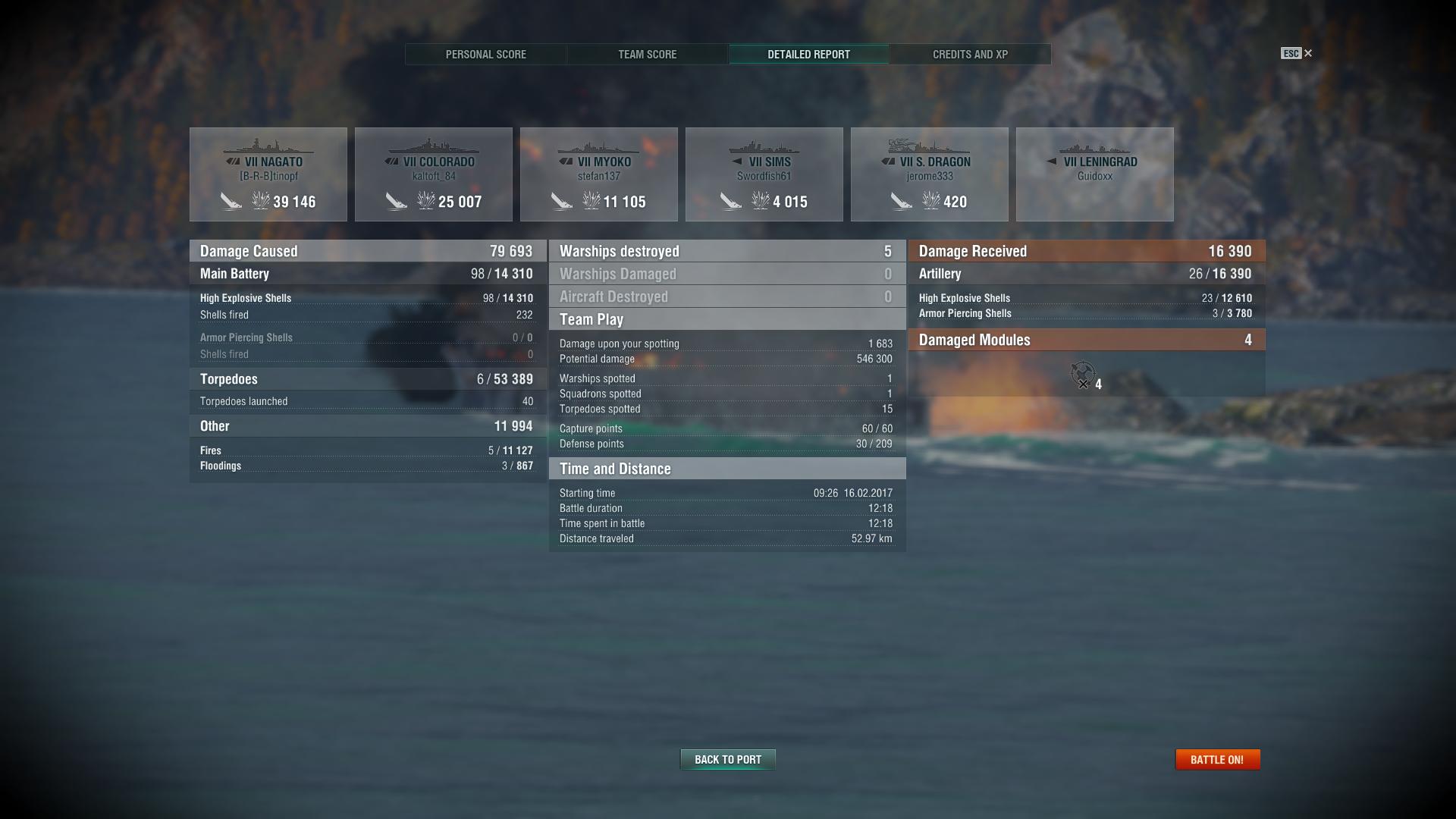Click the Back to Port button
This screenshot has height=819, width=1456.
tap(728, 759)
